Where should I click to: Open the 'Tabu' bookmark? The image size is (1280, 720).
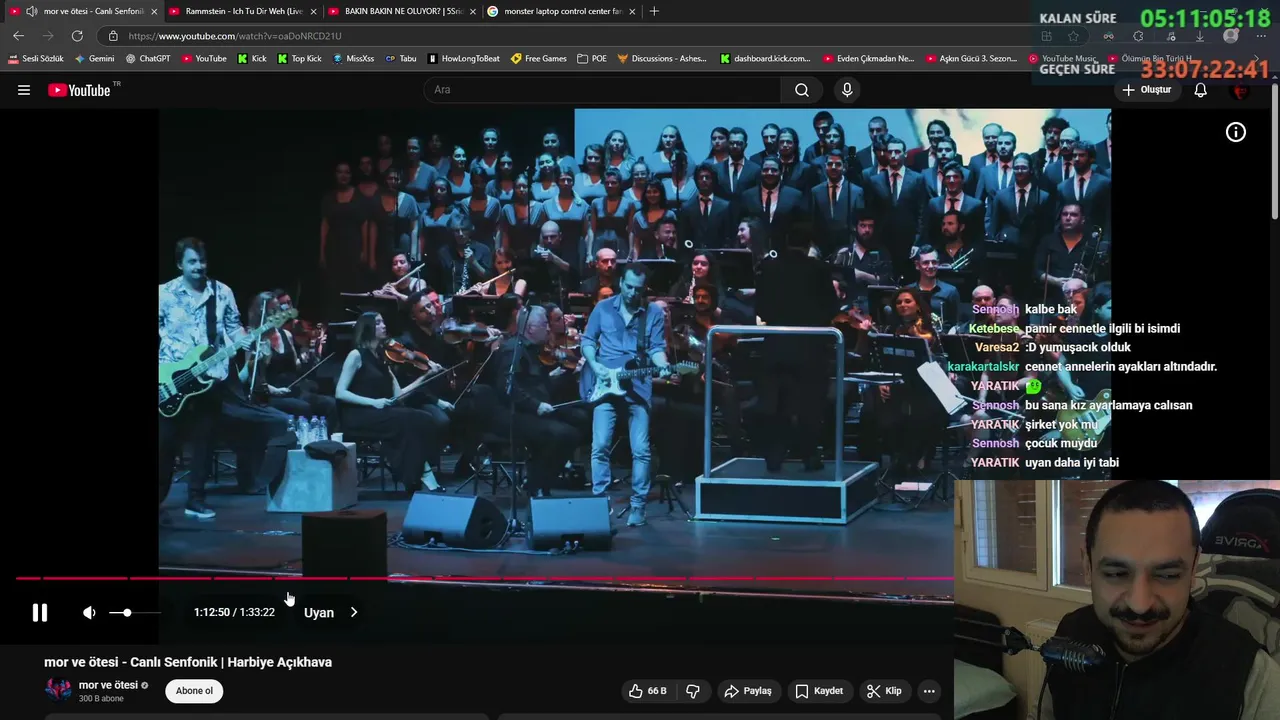coord(401,59)
